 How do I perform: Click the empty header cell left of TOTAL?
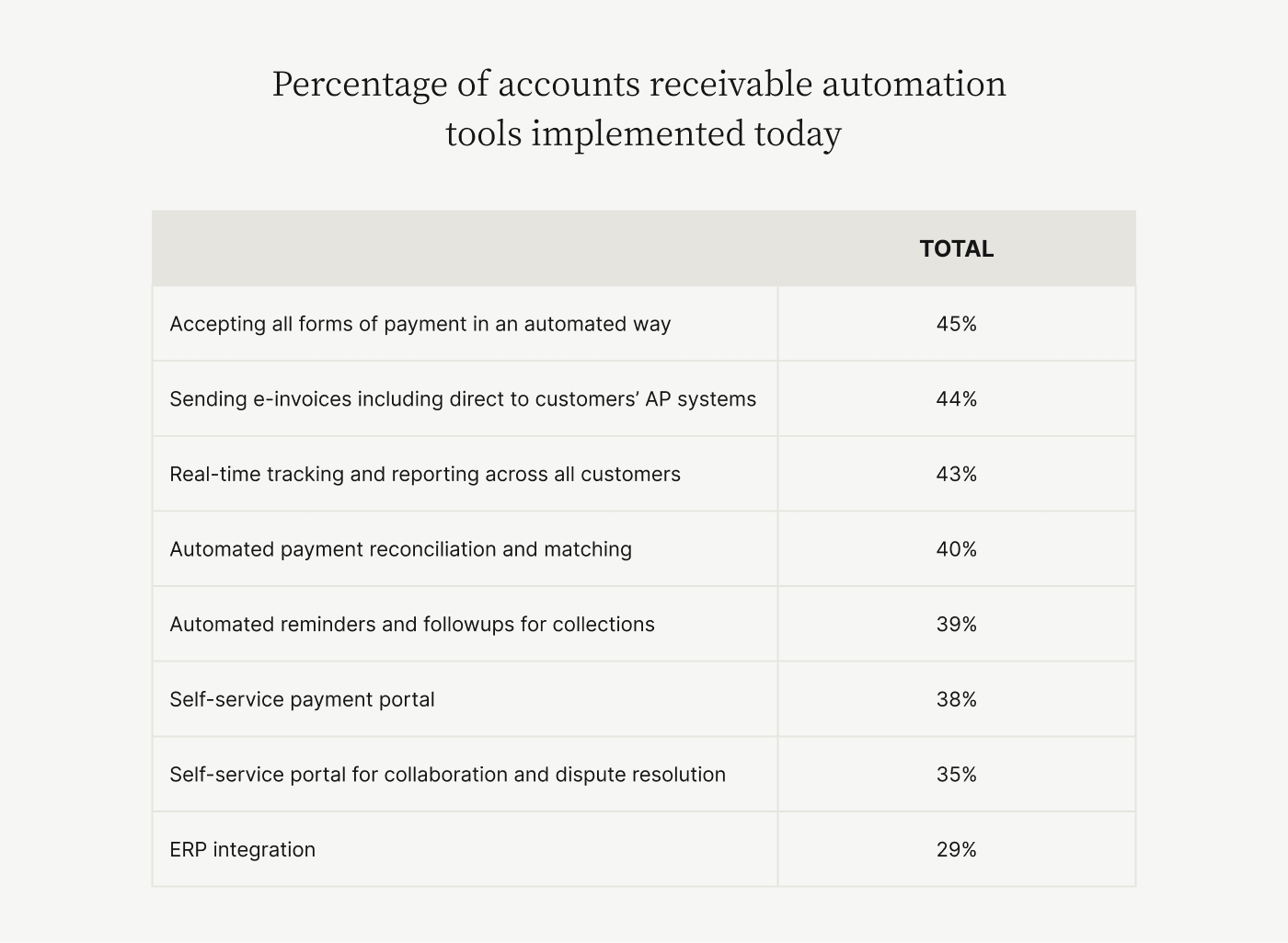[x=465, y=249]
